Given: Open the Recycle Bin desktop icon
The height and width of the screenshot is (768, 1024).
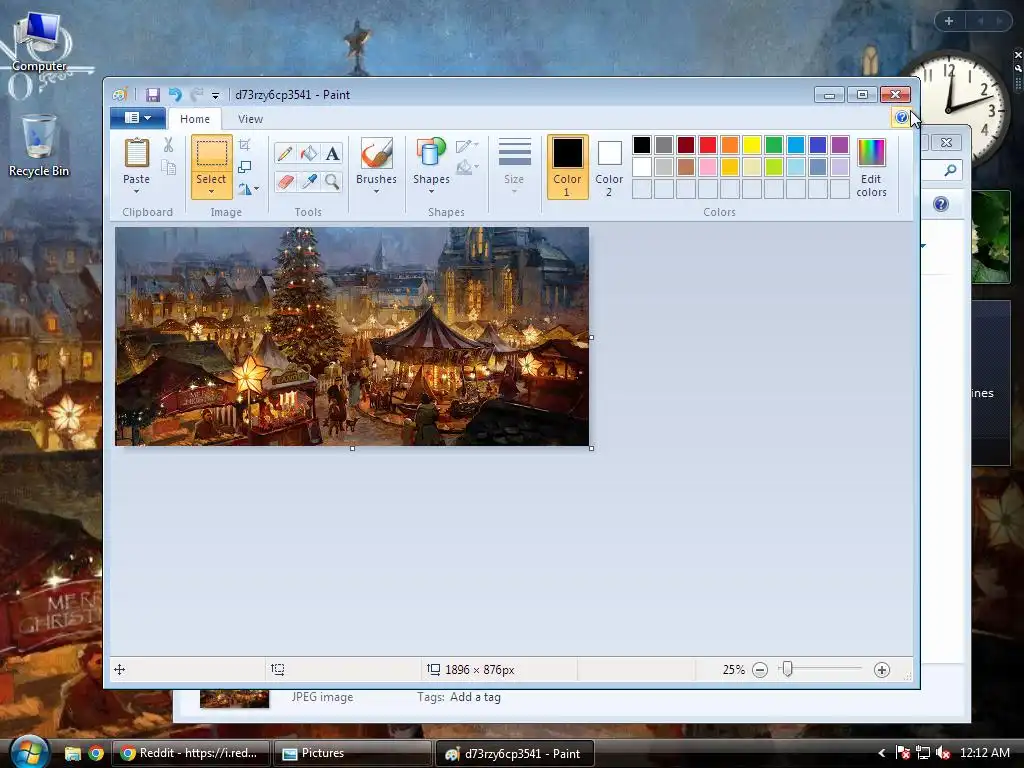Looking at the screenshot, I should (x=39, y=146).
